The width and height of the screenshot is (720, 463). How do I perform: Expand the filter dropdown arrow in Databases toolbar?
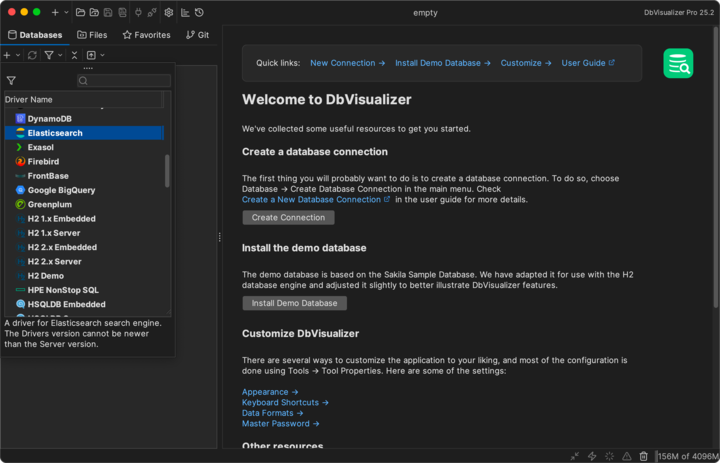pos(60,55)
